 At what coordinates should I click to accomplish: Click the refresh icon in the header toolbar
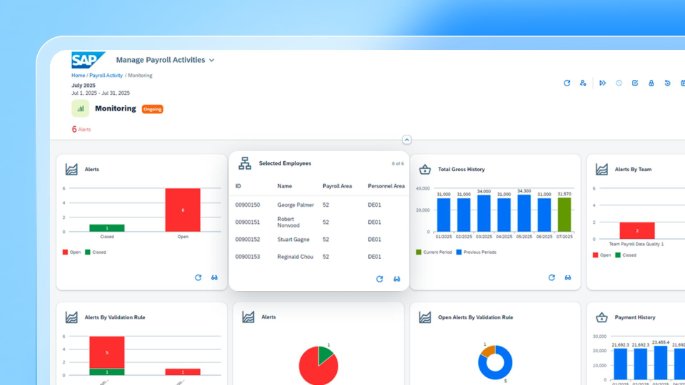pyautogui.click(x=567, y=83)
